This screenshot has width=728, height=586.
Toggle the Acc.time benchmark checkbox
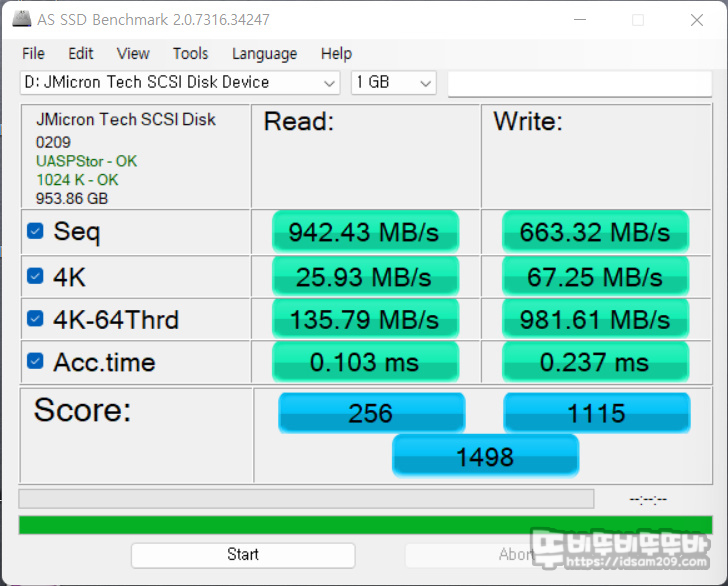(x=35, y=361)
